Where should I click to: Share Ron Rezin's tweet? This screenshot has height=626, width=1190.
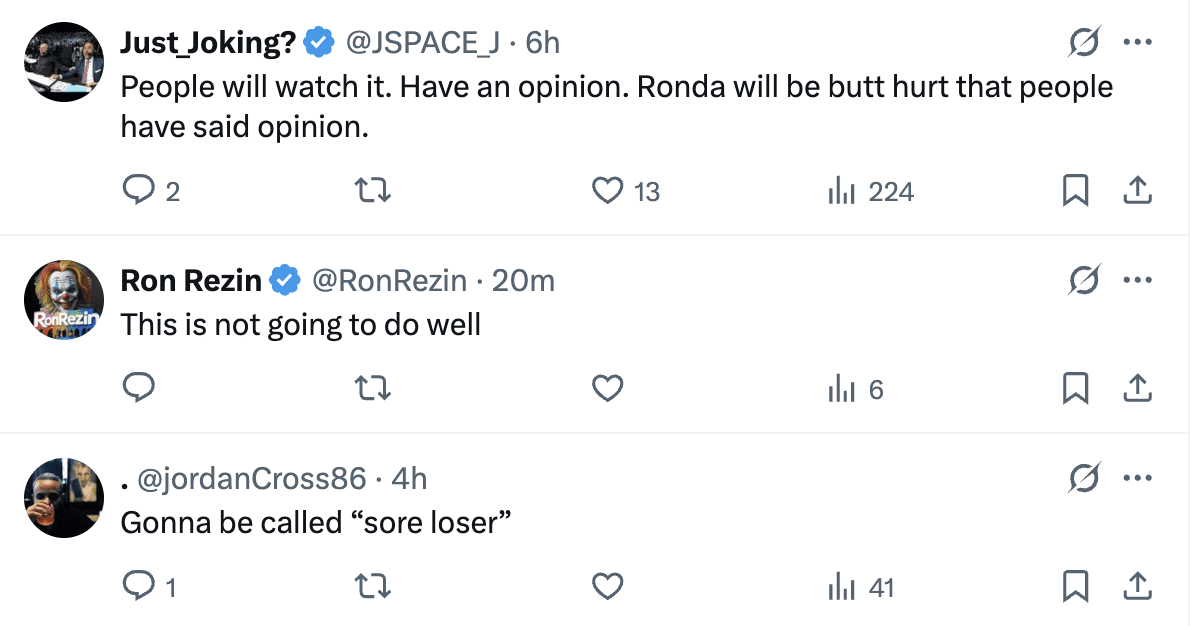1138,389
